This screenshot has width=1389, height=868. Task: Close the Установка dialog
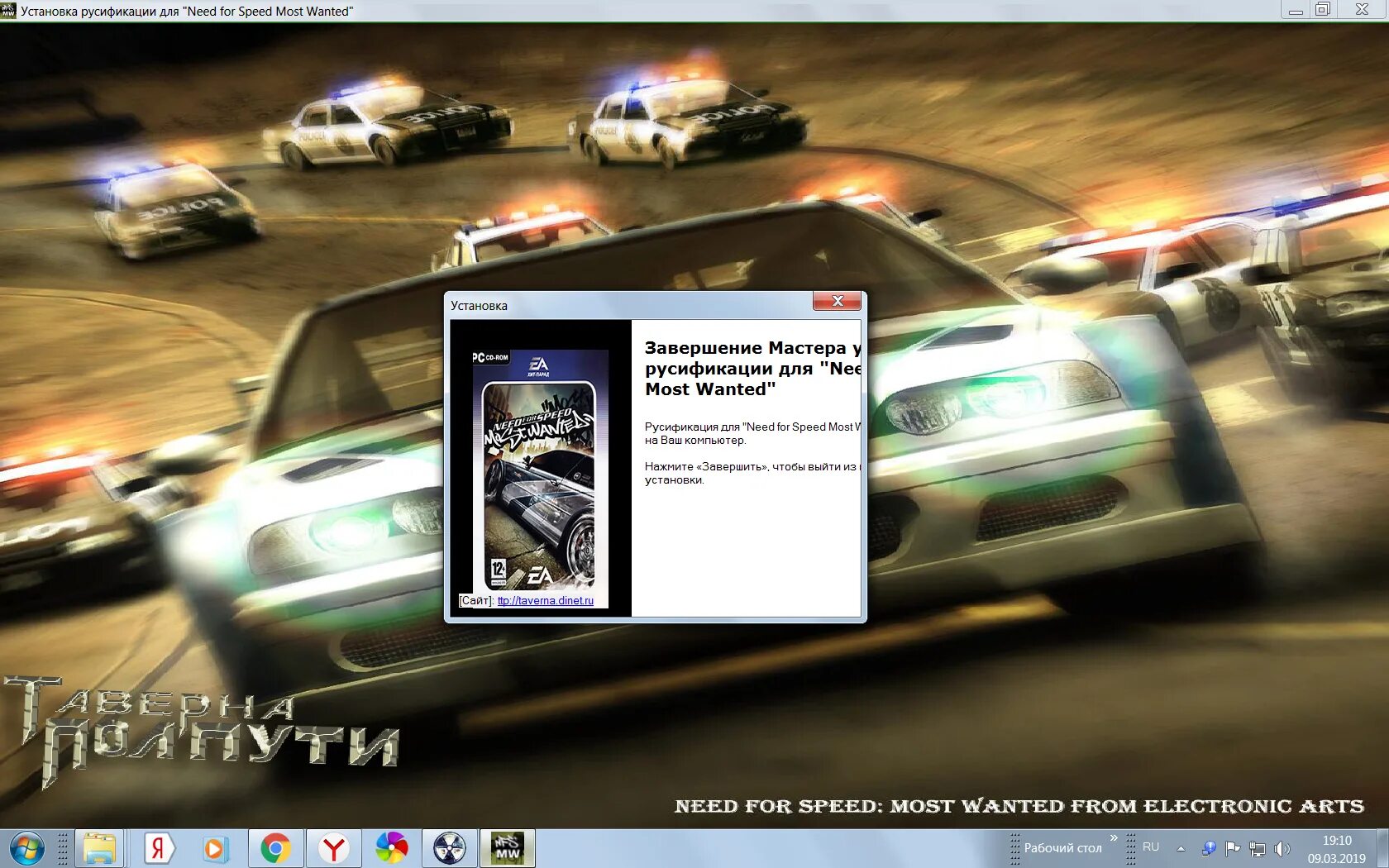tap(837, 301)
